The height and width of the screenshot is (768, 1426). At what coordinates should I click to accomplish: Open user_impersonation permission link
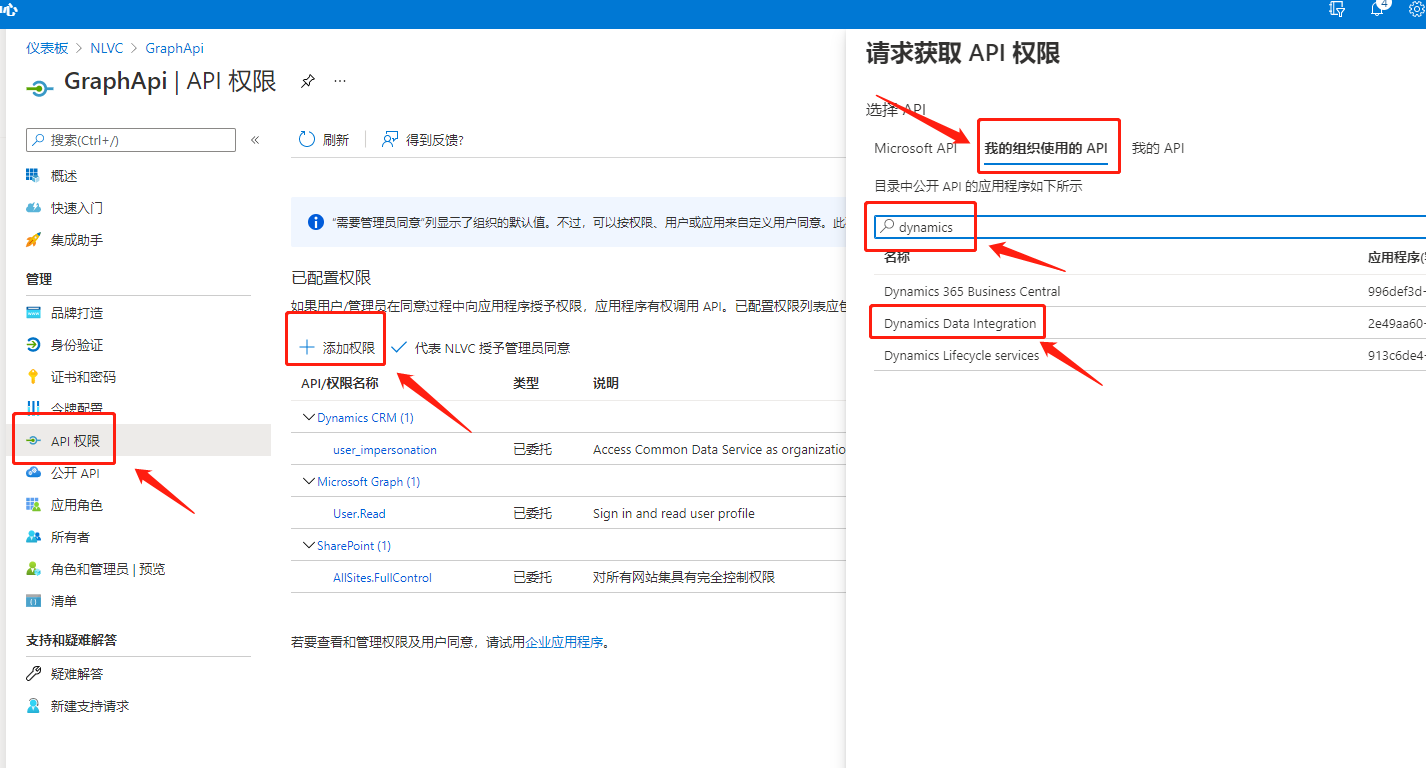click(x=385, y=450)
